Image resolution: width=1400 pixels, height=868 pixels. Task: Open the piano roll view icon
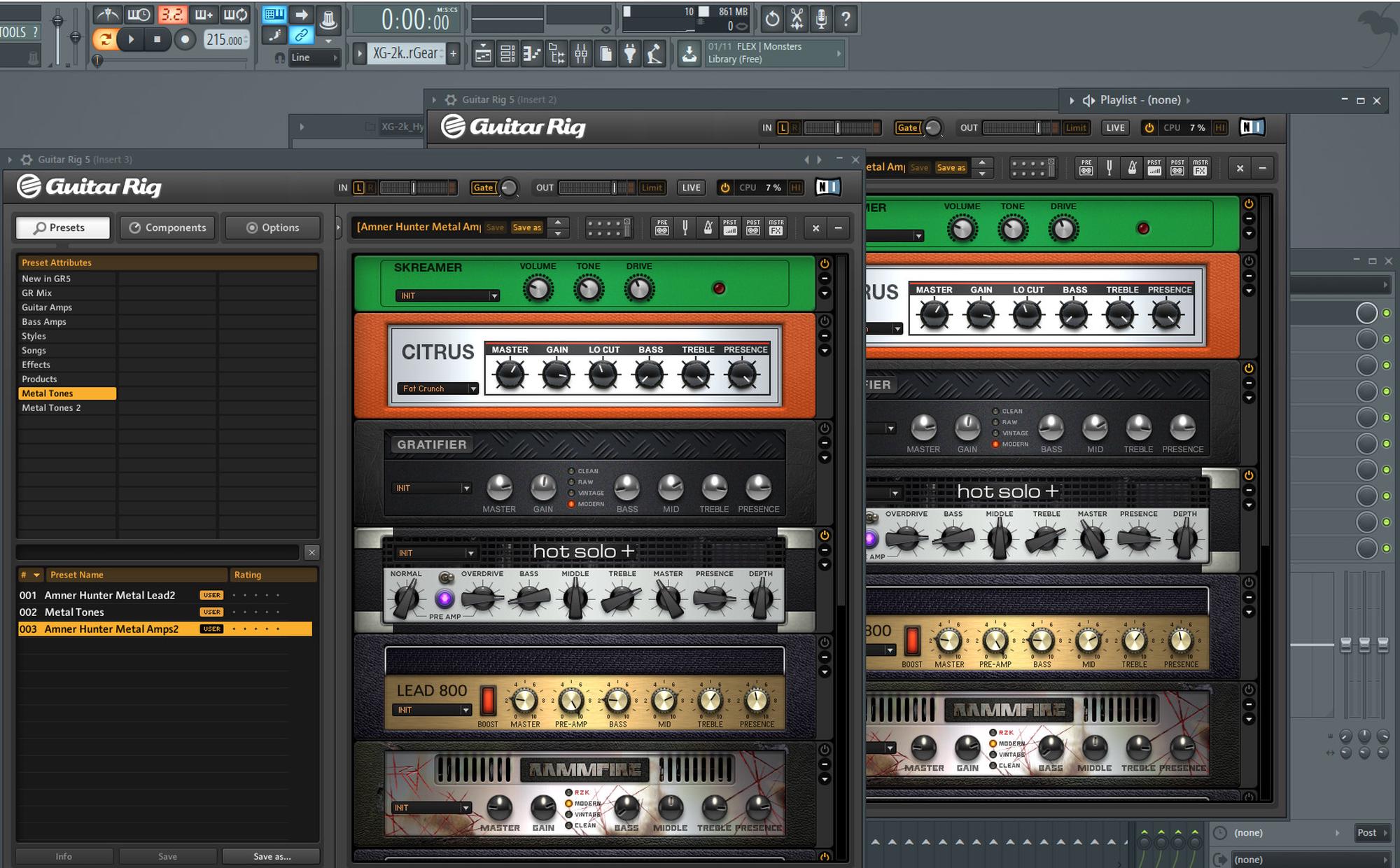[532, 54]
